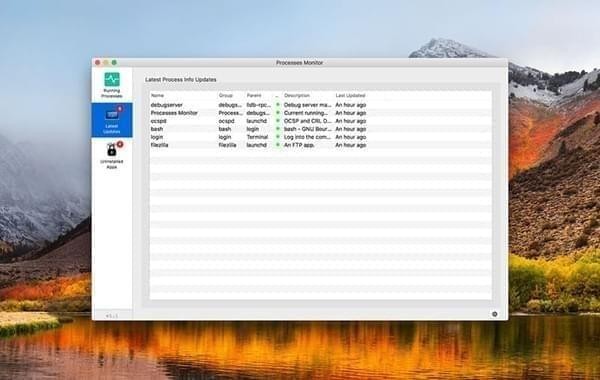Sort table by the Parent column header
The image size is (600, 380).
tap(254, 95)
